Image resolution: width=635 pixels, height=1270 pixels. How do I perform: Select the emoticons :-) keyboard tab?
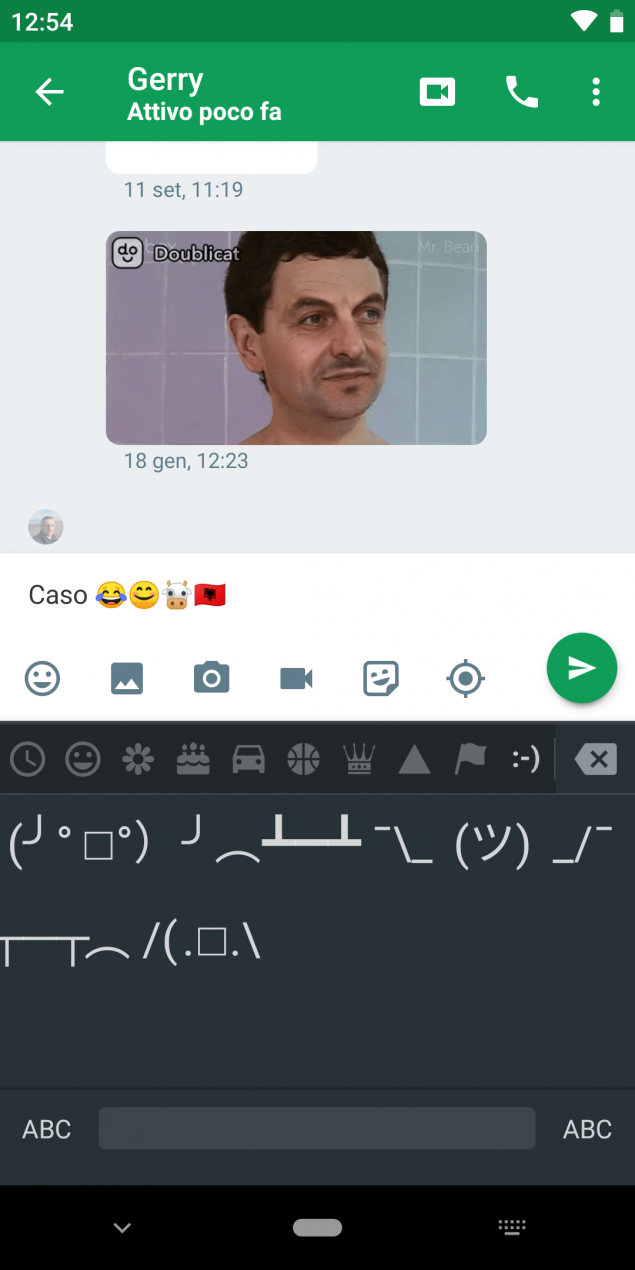[x=526, y=760]
